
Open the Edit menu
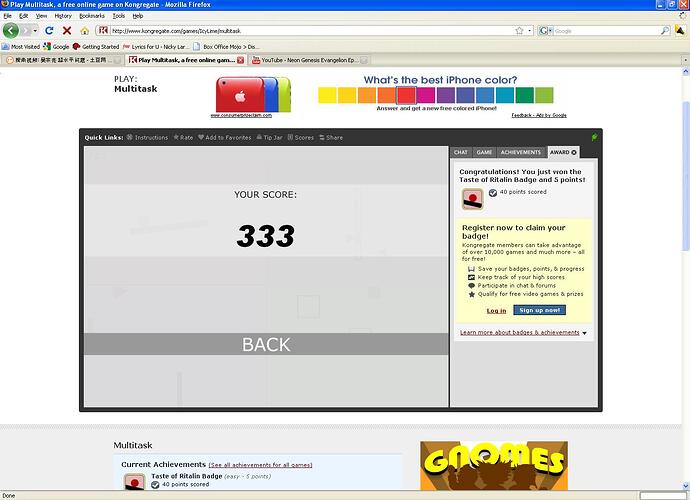[x=23, y=16]
